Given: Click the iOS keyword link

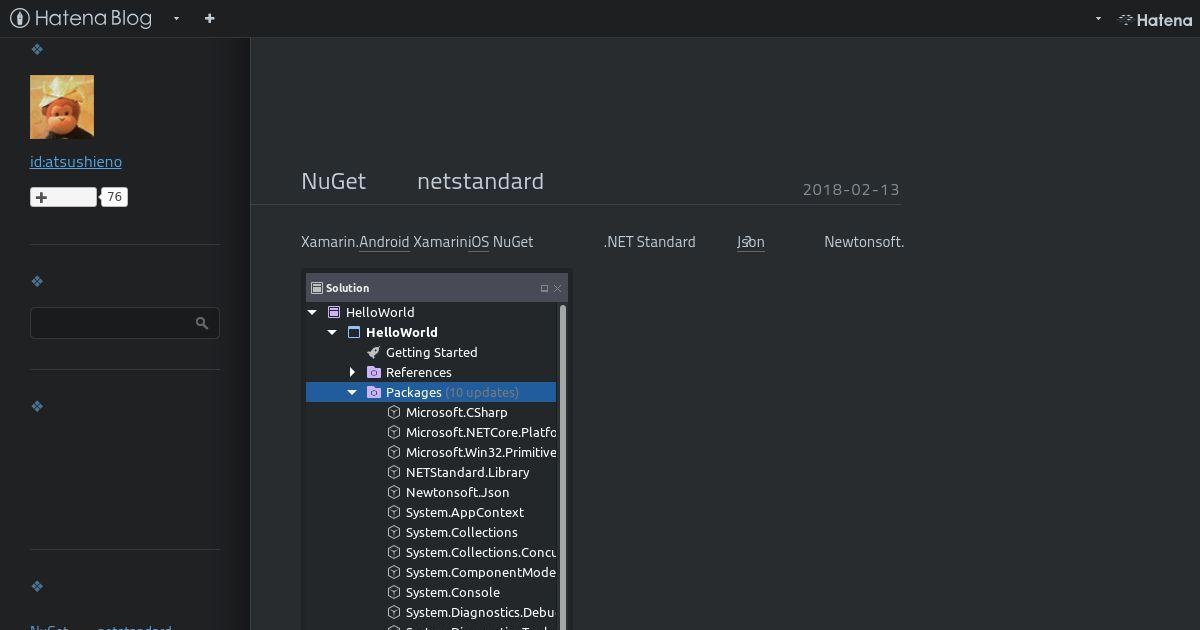Looking at the screenshot, I should pyautogui.click(x=479, y=242).
